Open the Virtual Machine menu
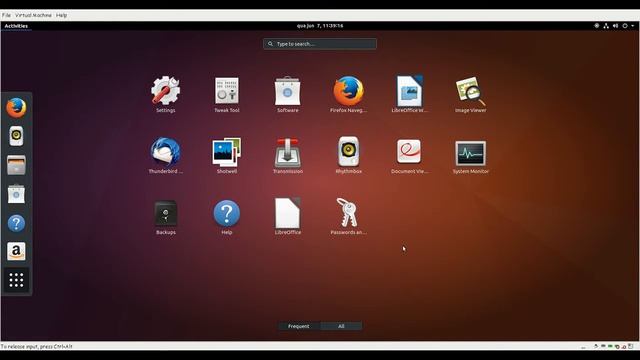The height and width of the screenshot is (360, 640). click(x=33, y=15)
